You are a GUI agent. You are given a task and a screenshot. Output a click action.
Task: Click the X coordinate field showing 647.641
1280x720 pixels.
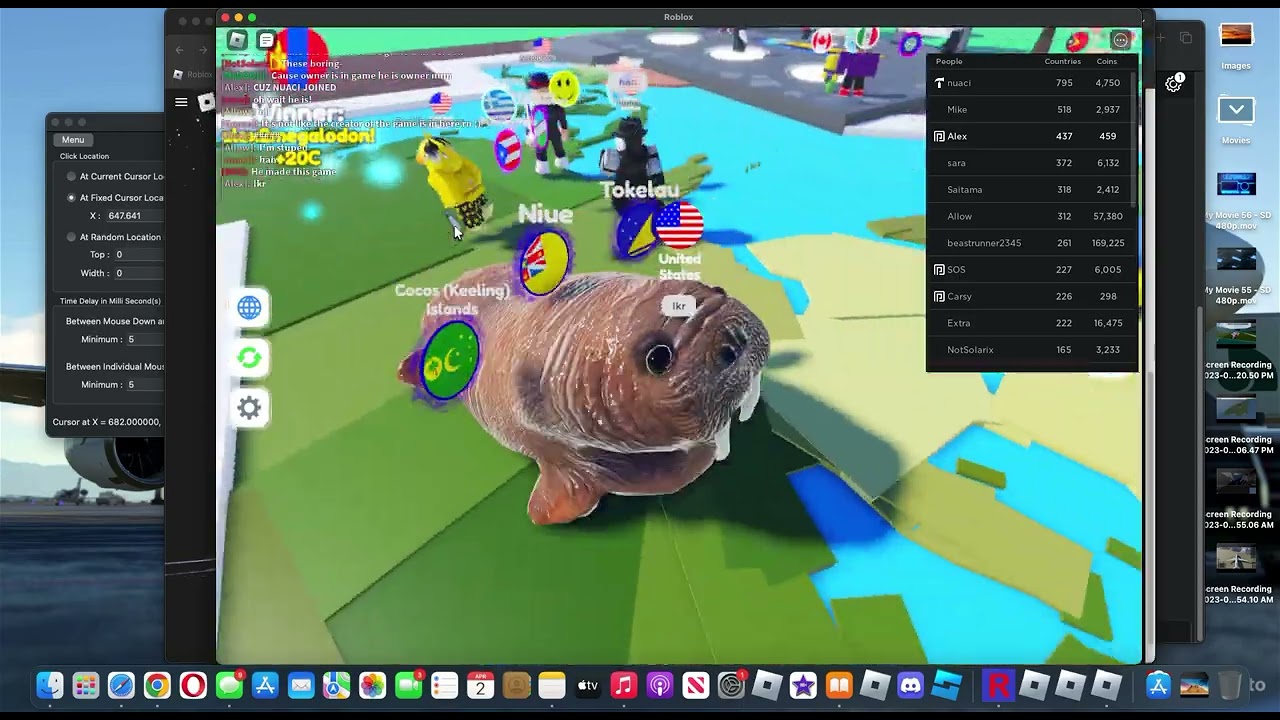(134, 216)
